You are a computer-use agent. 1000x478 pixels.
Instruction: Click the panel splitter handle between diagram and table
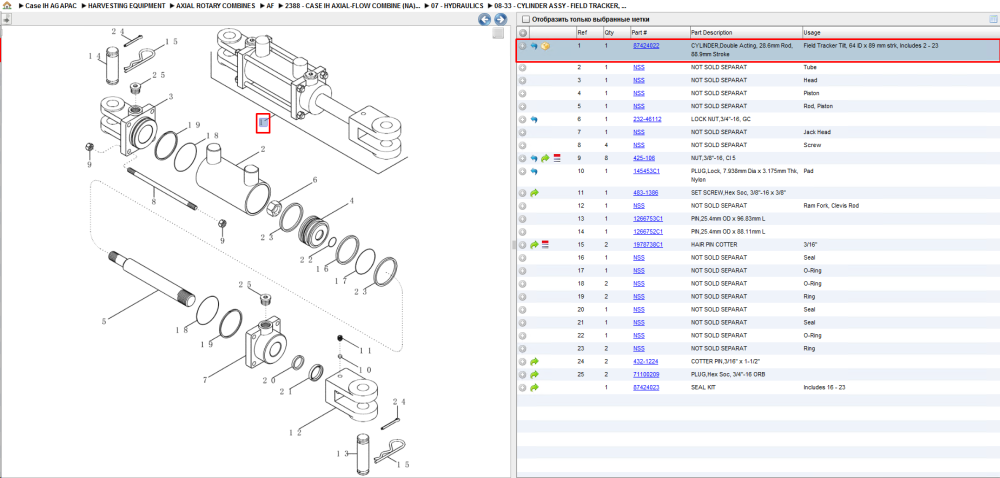tap(513, 245)
